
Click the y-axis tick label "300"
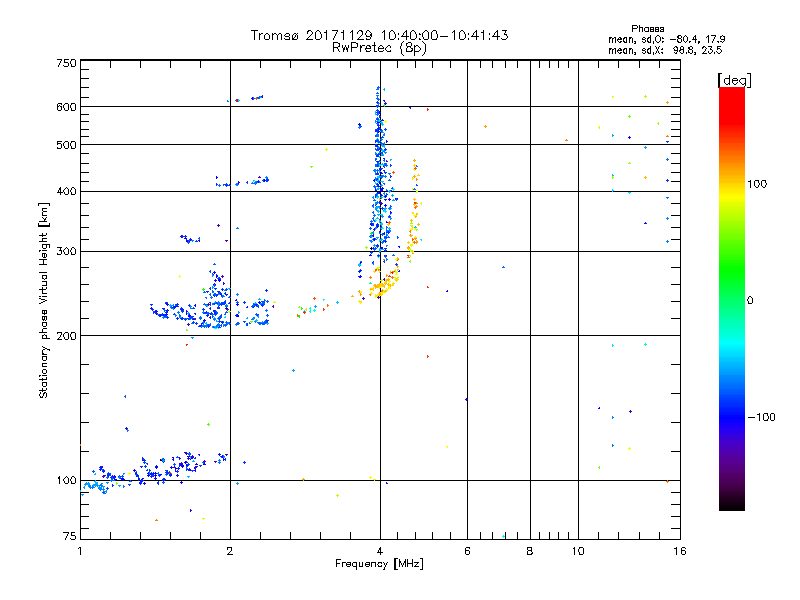point(66,252)
